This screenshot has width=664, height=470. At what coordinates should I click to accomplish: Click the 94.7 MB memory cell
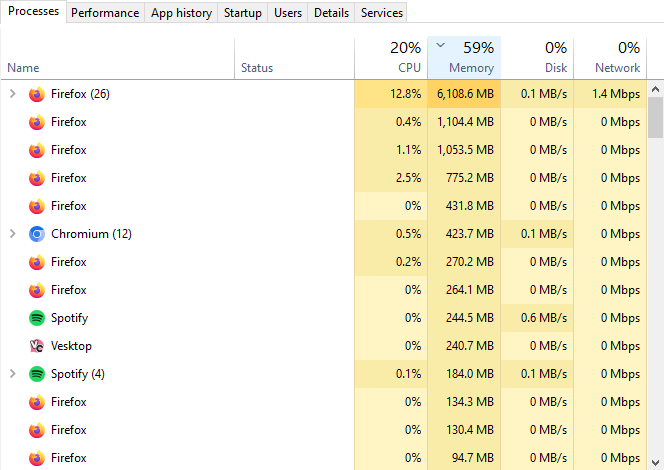(x=464, y=458)
